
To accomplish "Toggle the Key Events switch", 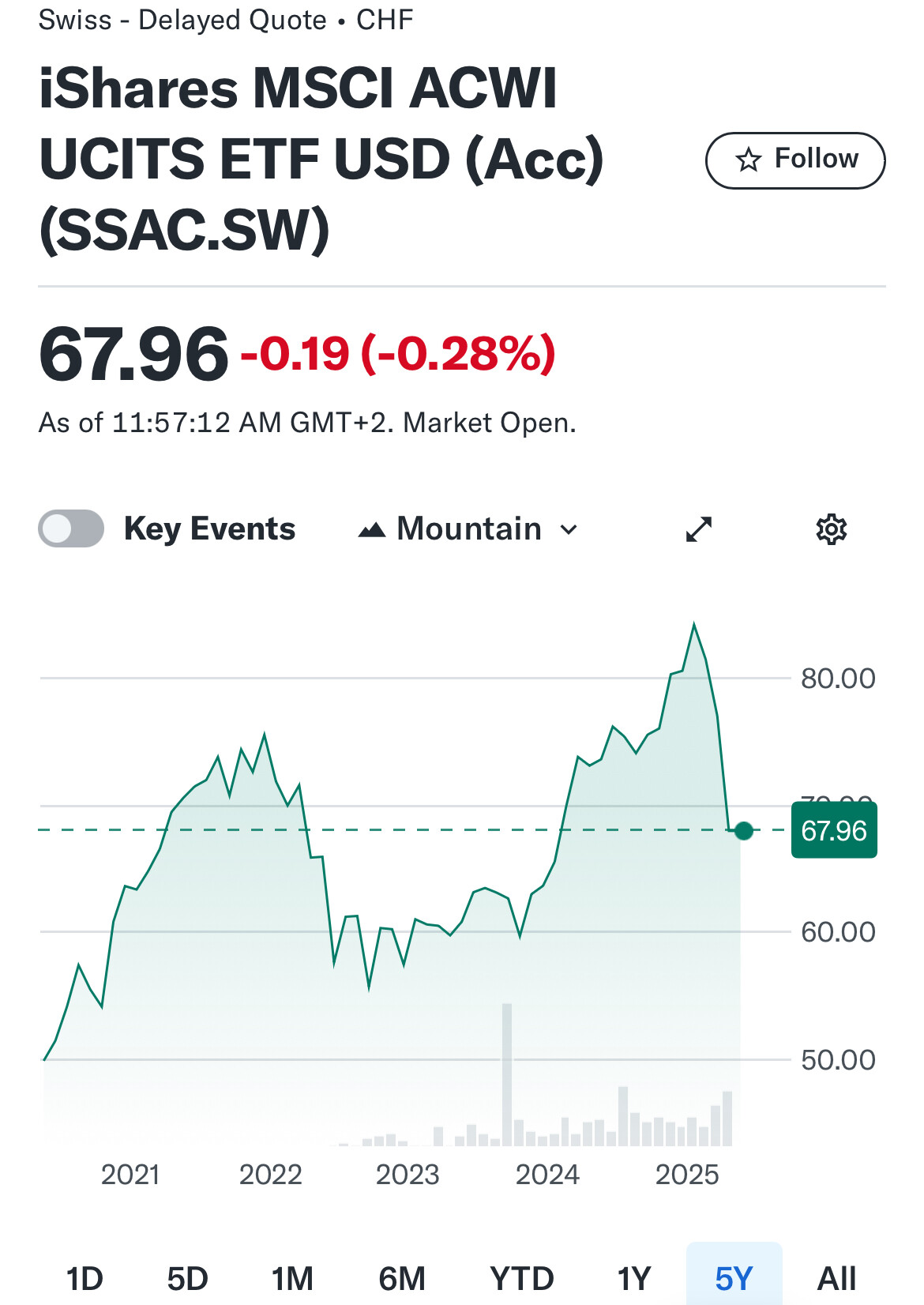I will pos(71,529).
